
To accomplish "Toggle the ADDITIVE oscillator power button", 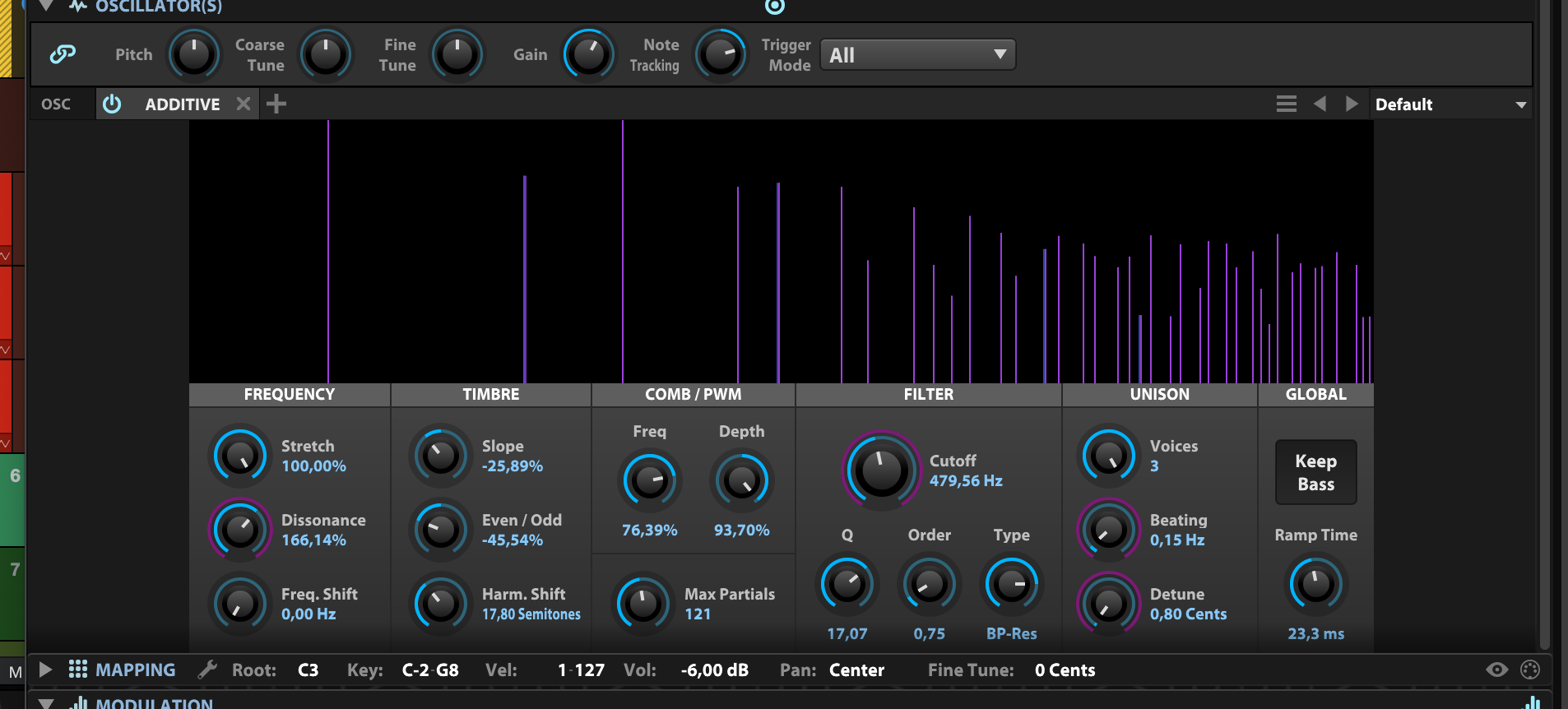I will click(112, 104).
